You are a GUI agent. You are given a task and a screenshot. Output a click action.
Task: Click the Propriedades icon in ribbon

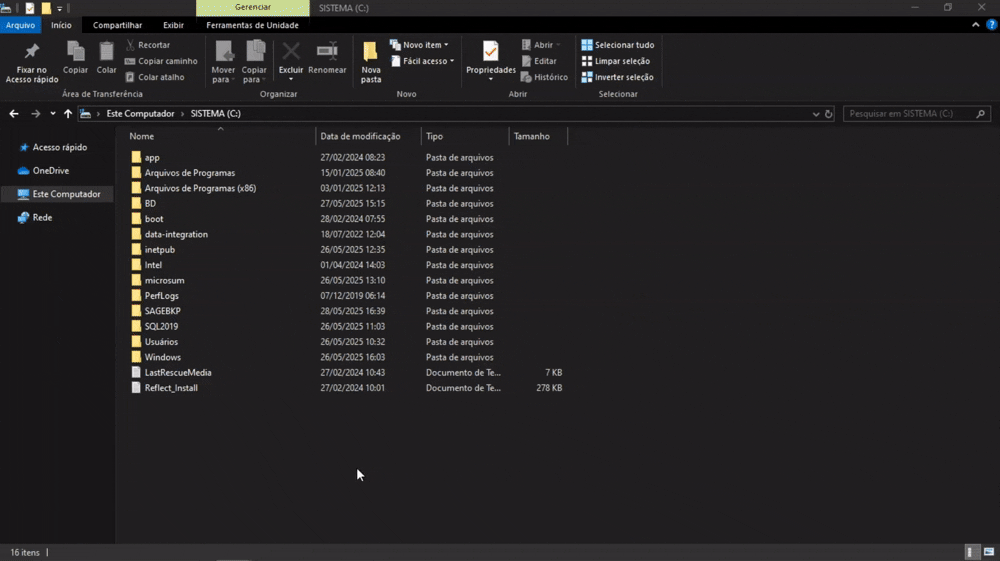pyautogui.click(x=490, y=52)
